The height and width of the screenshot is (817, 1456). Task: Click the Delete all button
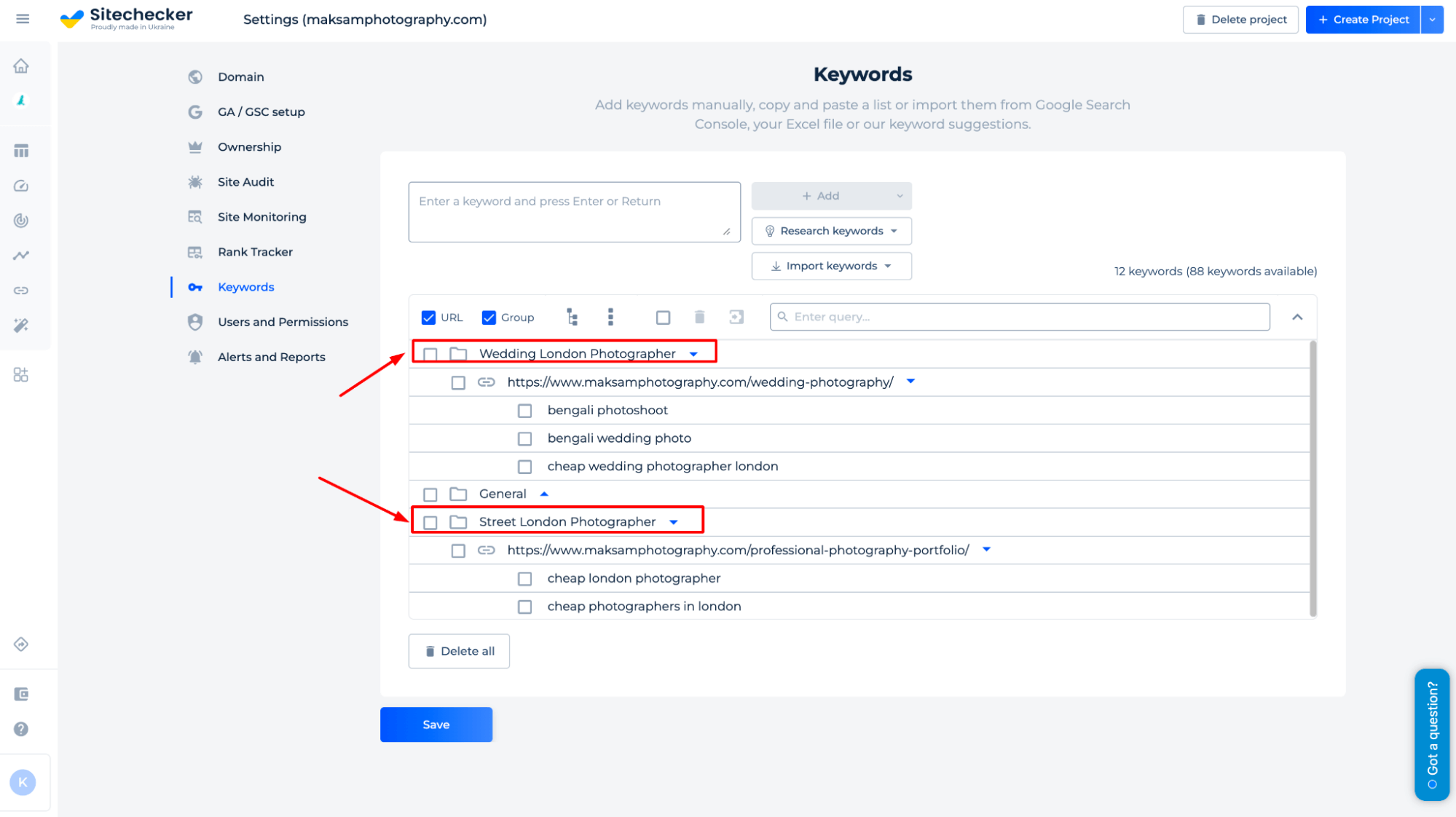(460, 651)
